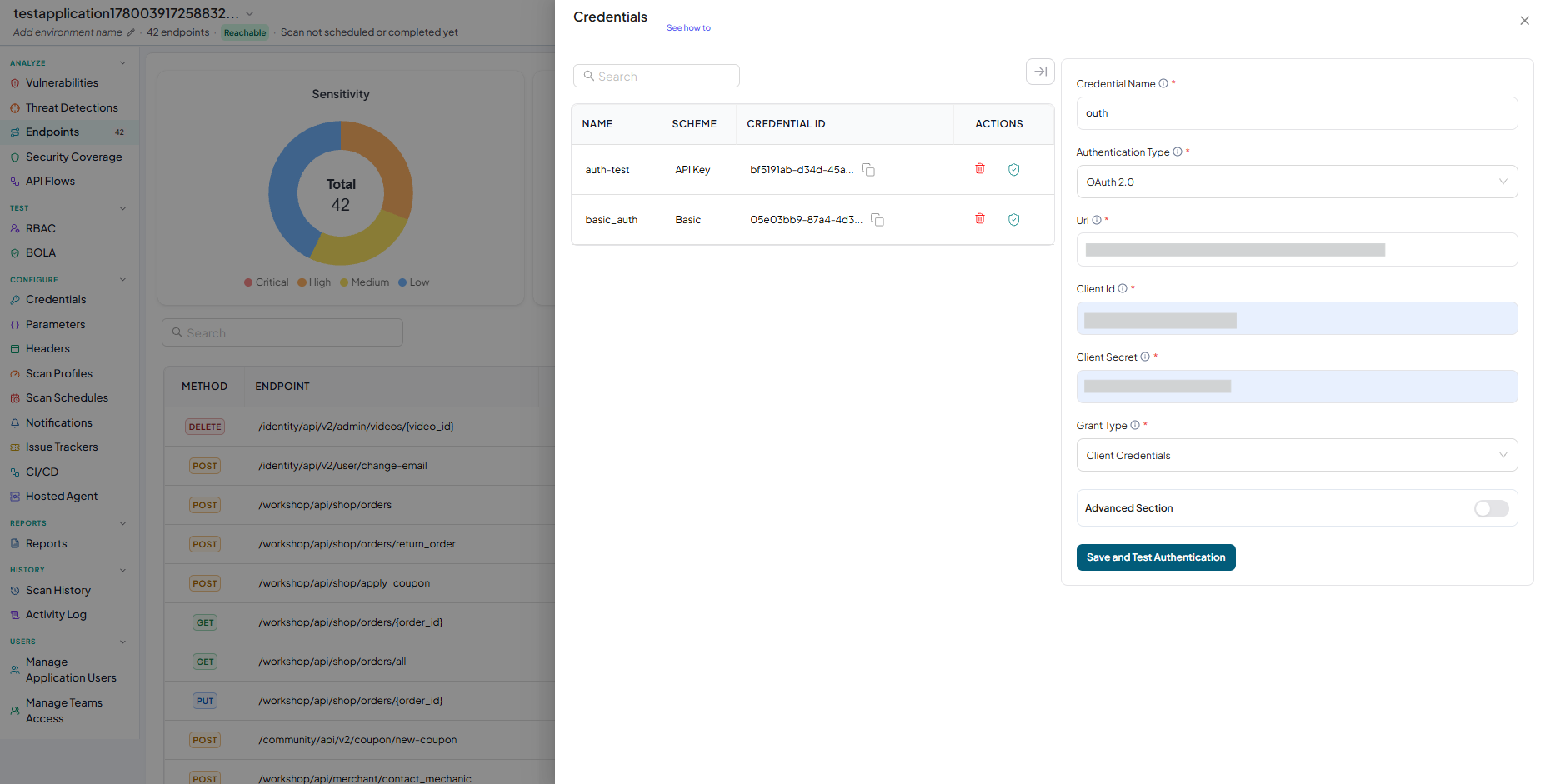This screenshot has width=1550, height=784.
Task: Open Manage Application Users
Action: (71, 670)
